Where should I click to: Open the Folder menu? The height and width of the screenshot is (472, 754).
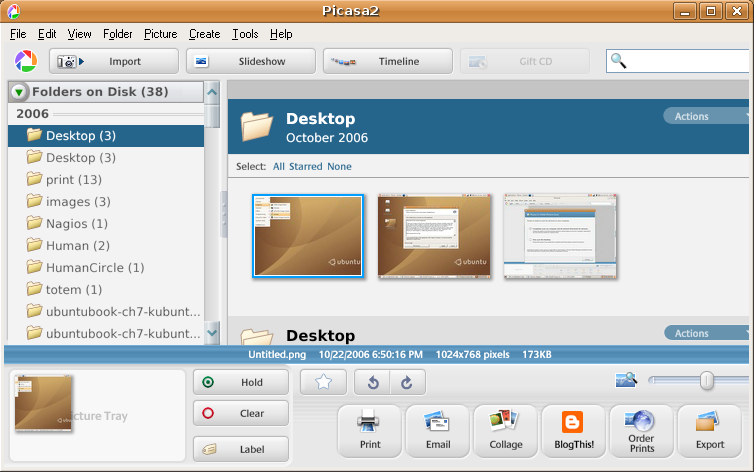[x=118, y=34]
